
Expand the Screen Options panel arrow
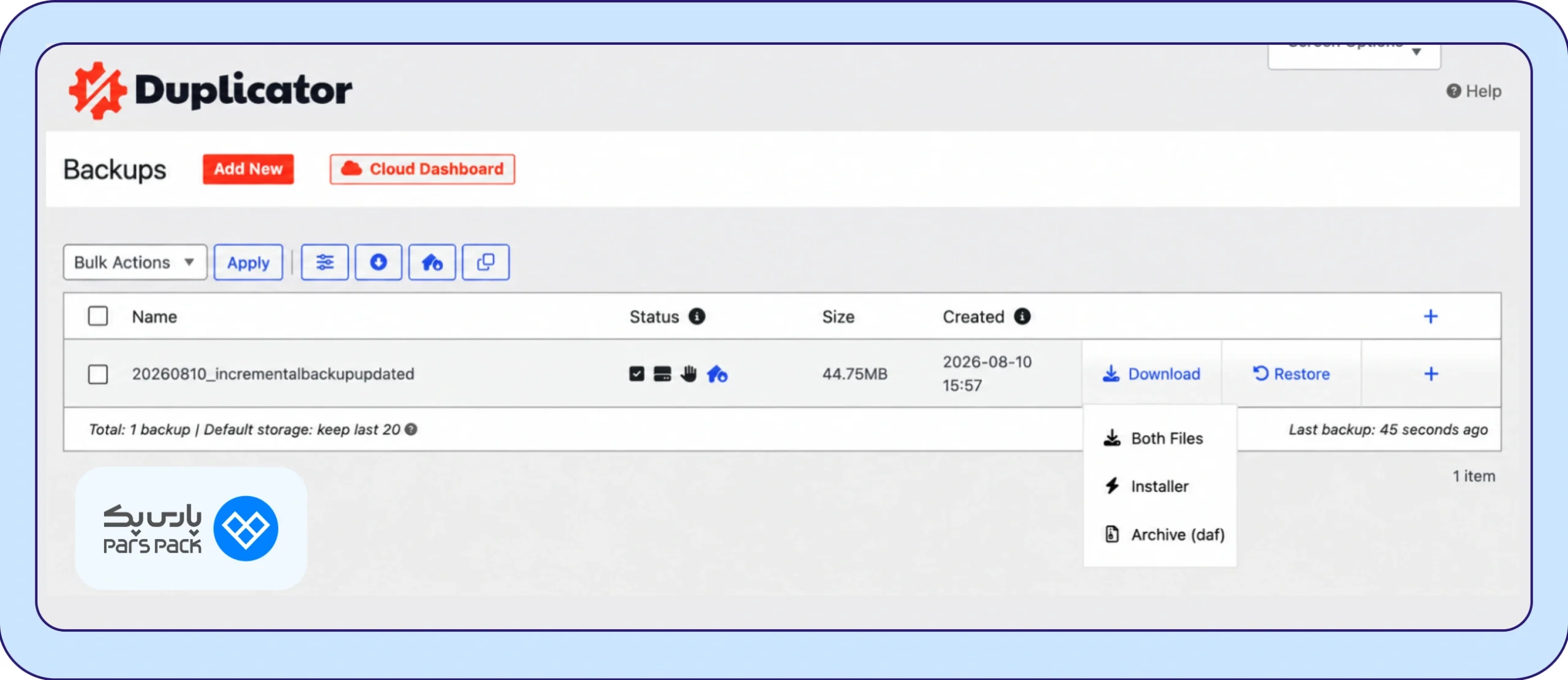point(1417,52)
